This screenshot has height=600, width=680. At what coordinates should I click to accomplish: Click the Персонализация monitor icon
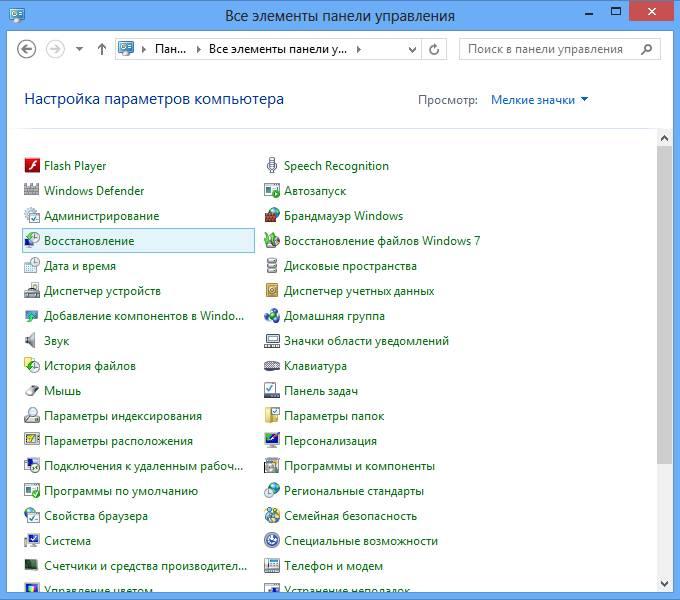click(272, 440)
